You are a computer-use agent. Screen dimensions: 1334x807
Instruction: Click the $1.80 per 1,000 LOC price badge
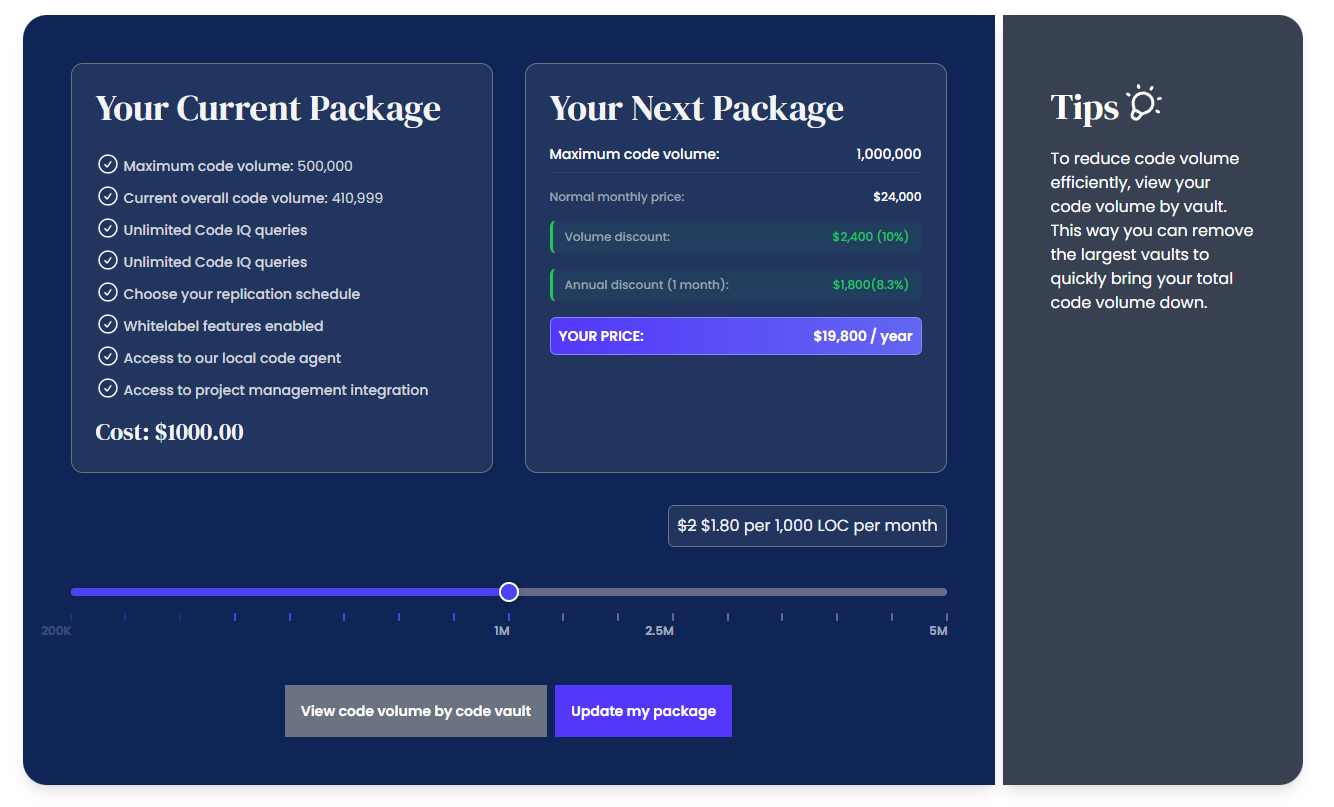click(x=807, y=526)
